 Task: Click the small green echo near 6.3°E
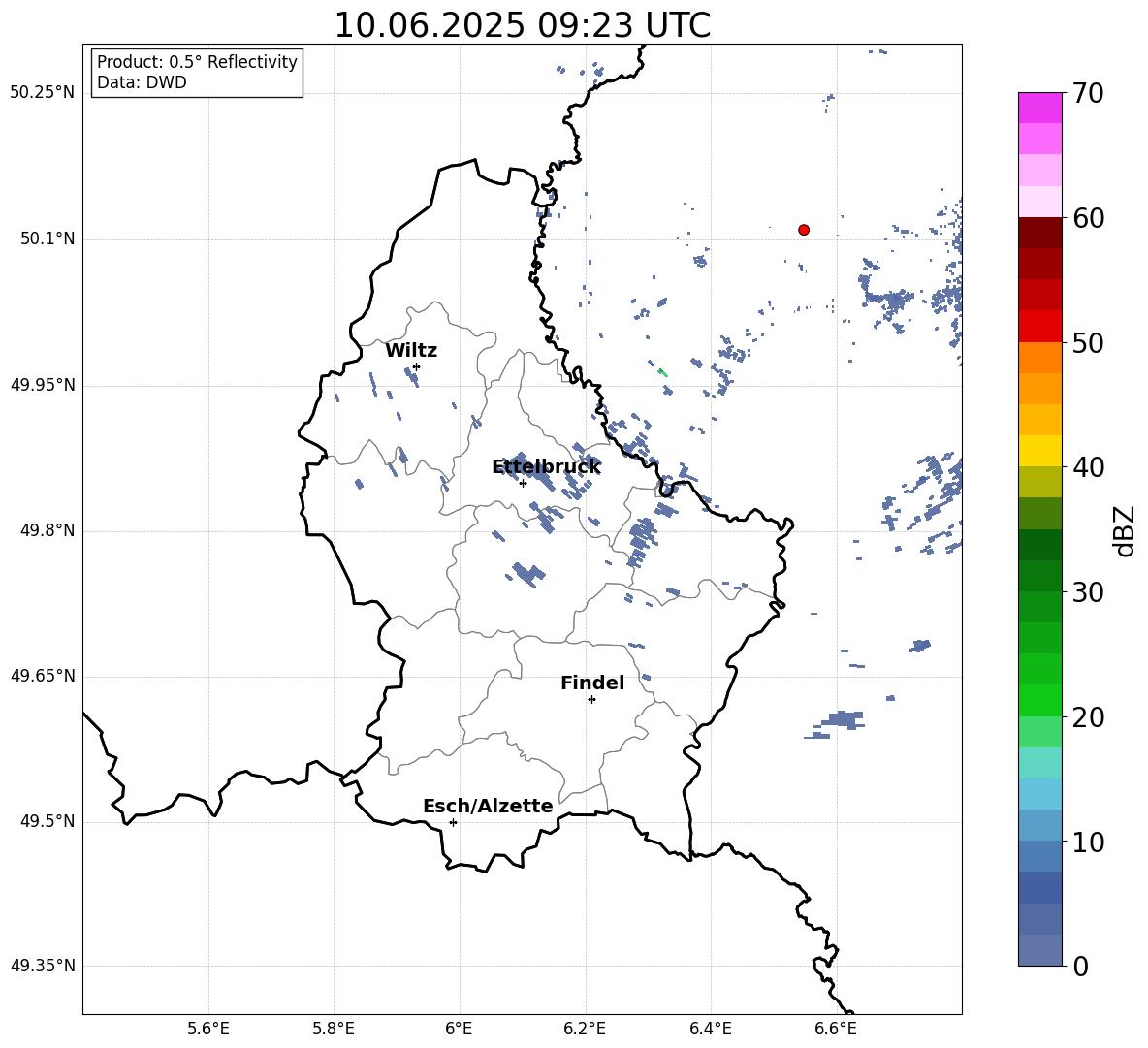[662, 372]
